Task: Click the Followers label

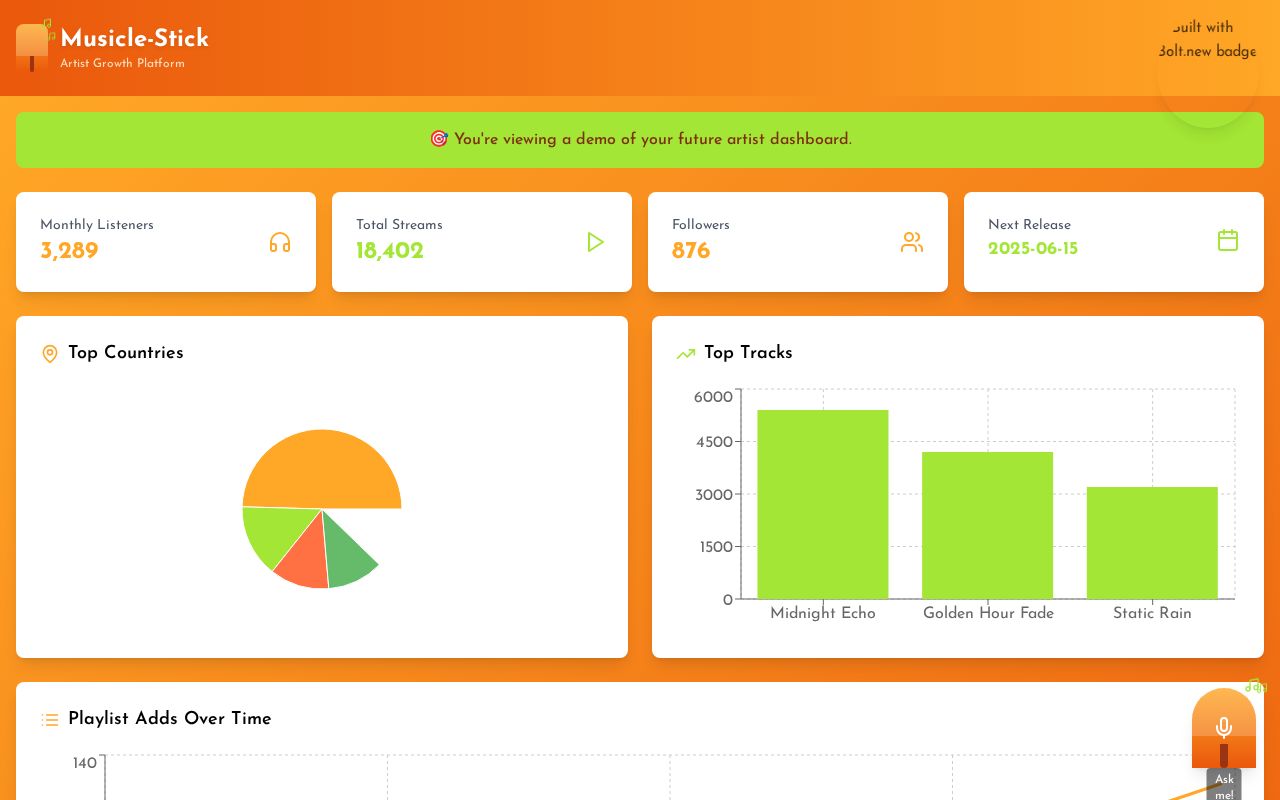Action: [x=701, y=225]
